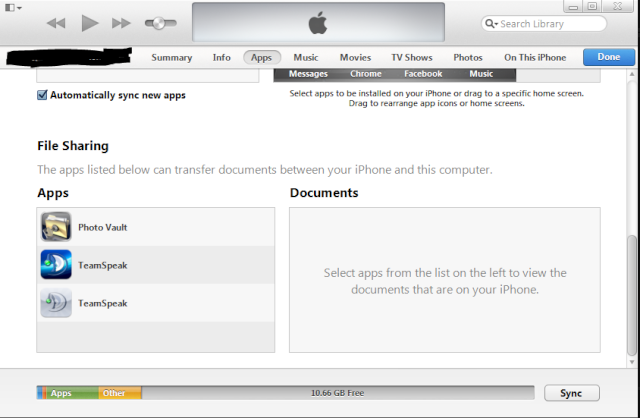Minimize the iTunes window
Screen dimensions: 640x418
(573, 6)
